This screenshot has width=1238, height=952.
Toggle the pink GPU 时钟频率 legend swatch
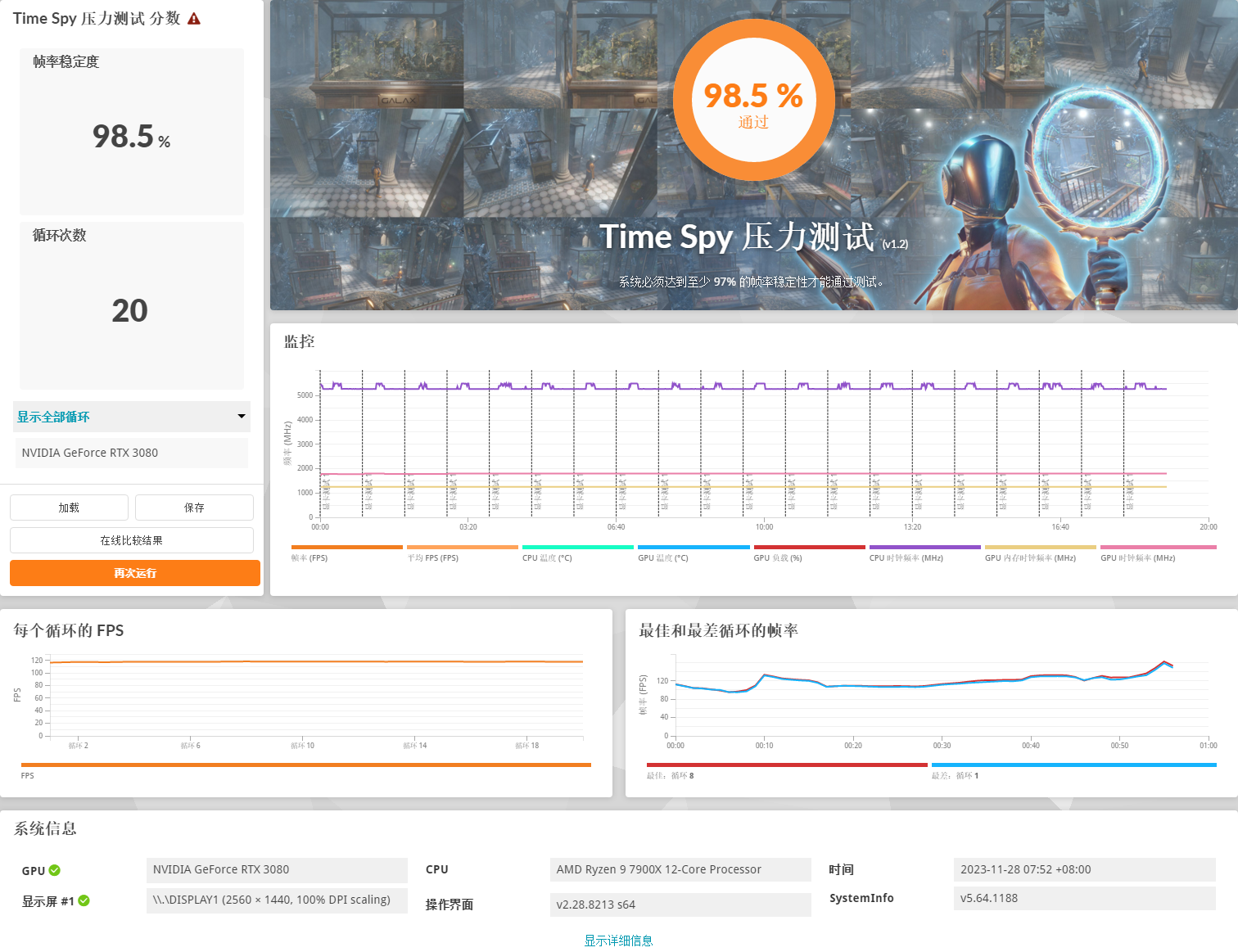(1158, 547)
